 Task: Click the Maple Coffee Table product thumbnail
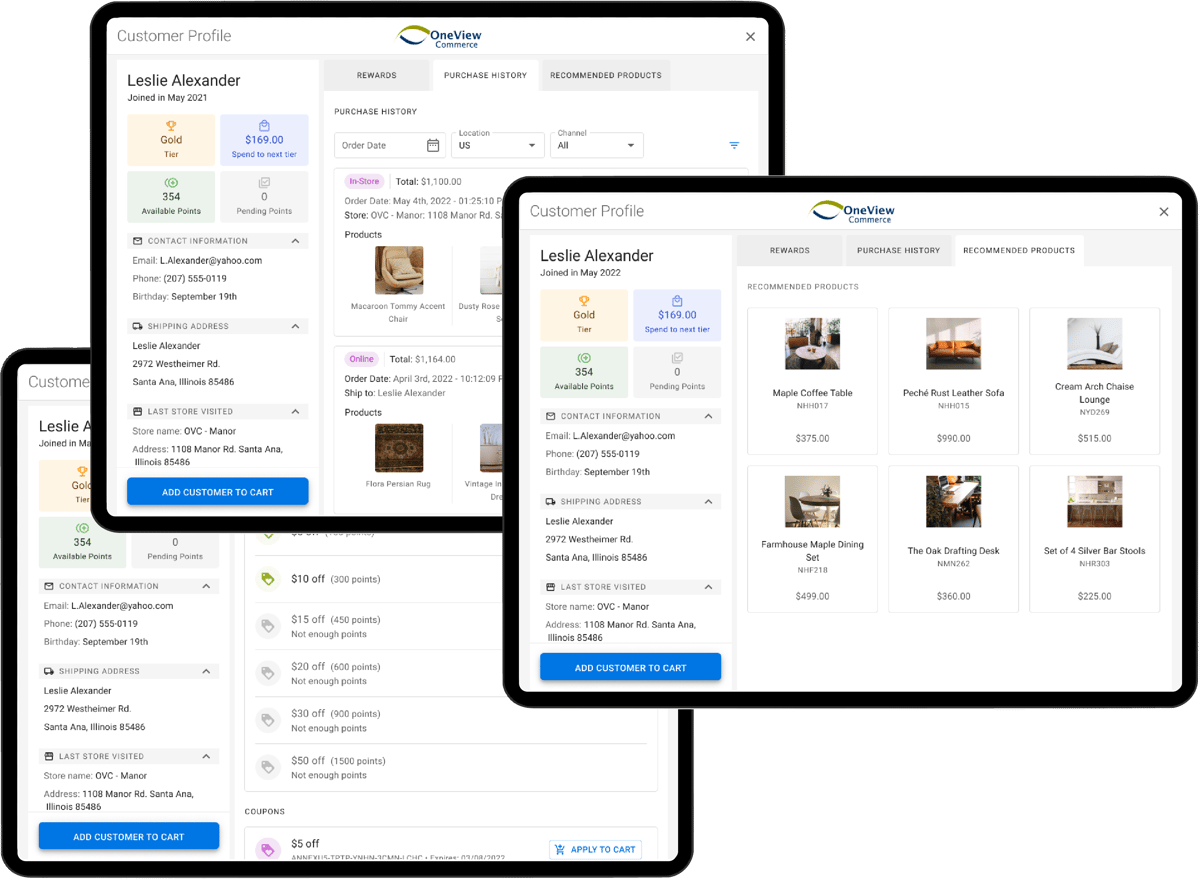811,343
